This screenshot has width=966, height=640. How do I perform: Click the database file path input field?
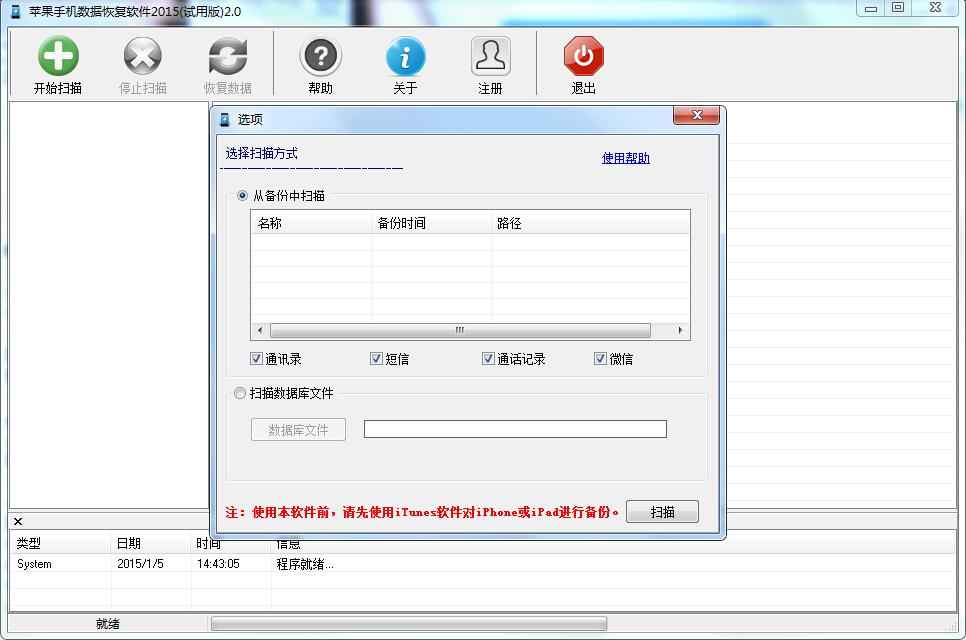(x=515, y=429)
